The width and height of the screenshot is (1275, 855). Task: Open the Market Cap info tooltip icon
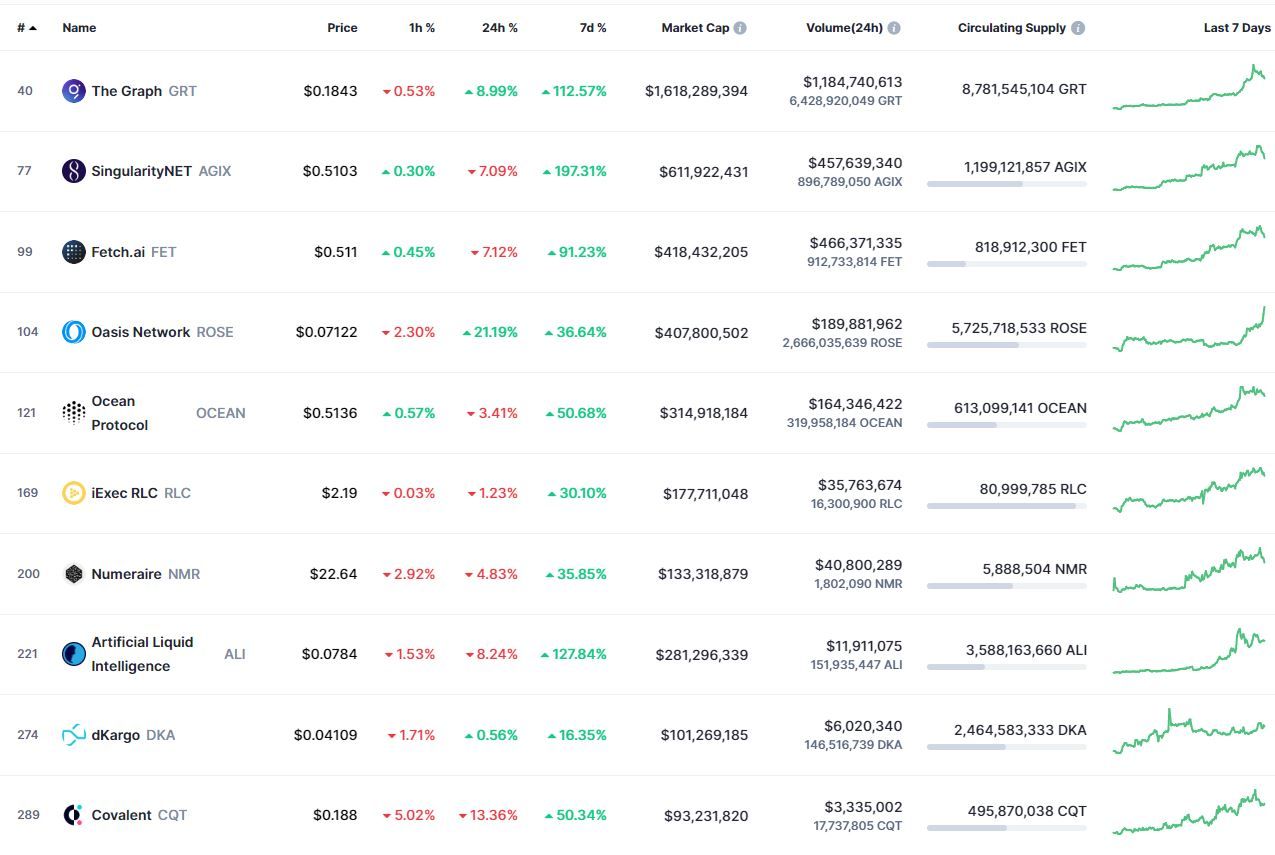click(740, 28)
